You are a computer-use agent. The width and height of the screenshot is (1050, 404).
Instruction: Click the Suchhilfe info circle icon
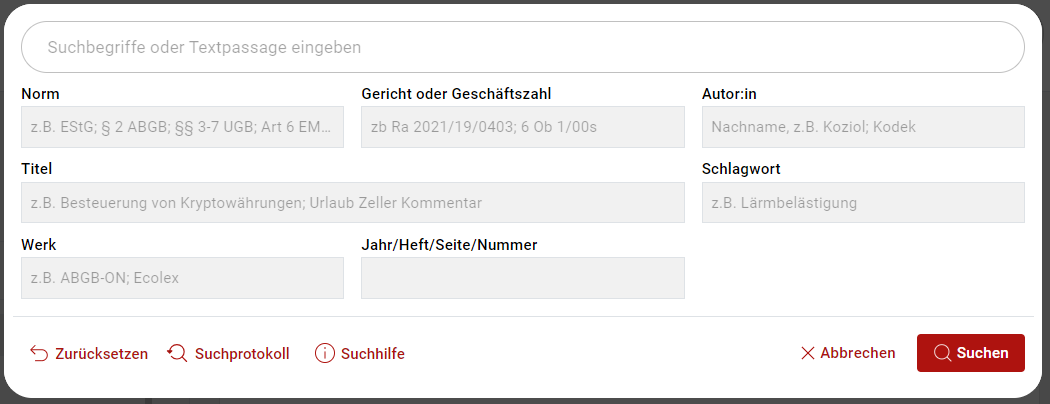324,353
